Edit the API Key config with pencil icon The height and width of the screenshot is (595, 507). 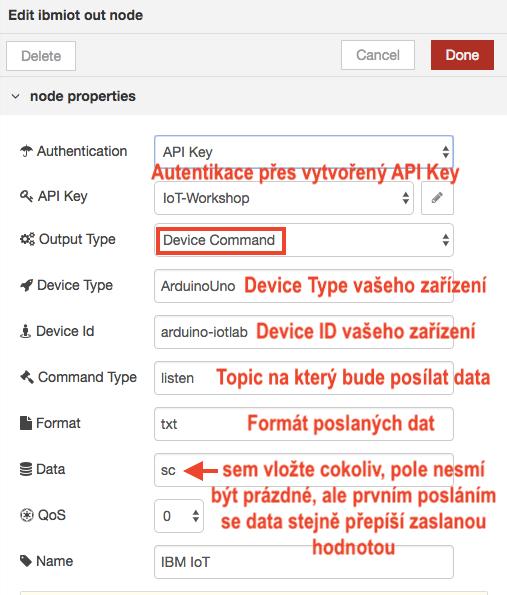[437, 198]
